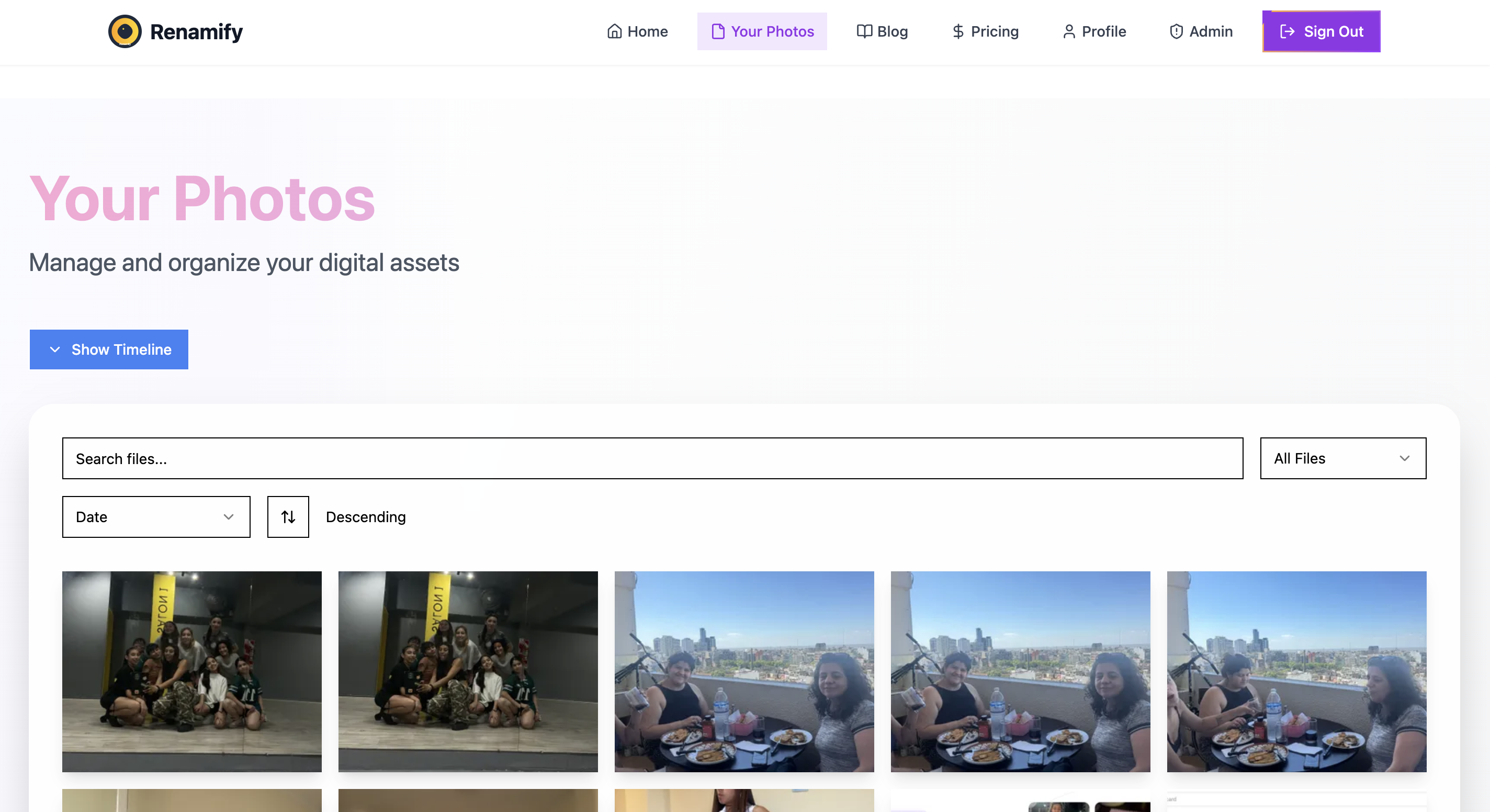Open the Date sort dropdown
Screen dimensions: 1490x812
(x=156, y=516)
